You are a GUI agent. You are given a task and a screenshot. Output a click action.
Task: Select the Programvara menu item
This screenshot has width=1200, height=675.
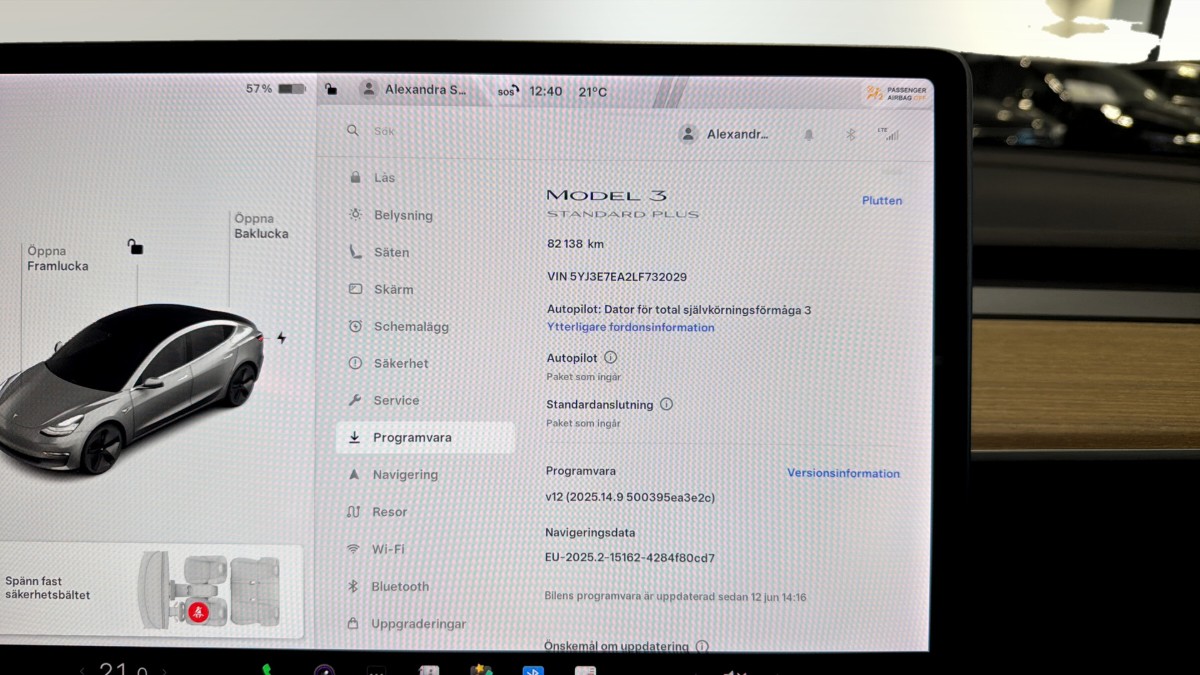tap(426, 437)
